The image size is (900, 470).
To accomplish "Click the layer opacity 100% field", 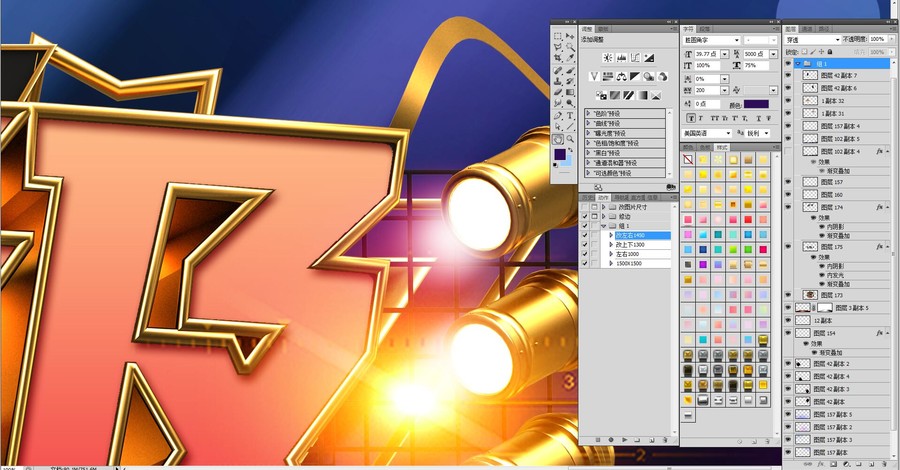I will [x=876, y=39].
